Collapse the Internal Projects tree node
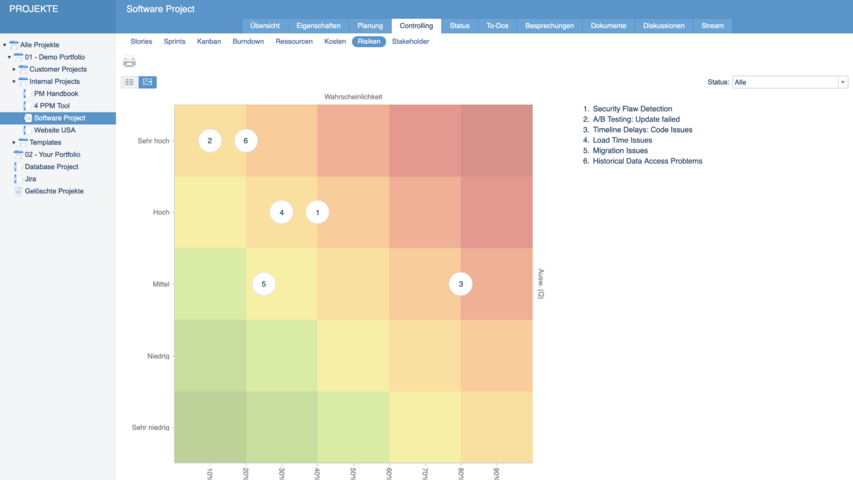 14,82
